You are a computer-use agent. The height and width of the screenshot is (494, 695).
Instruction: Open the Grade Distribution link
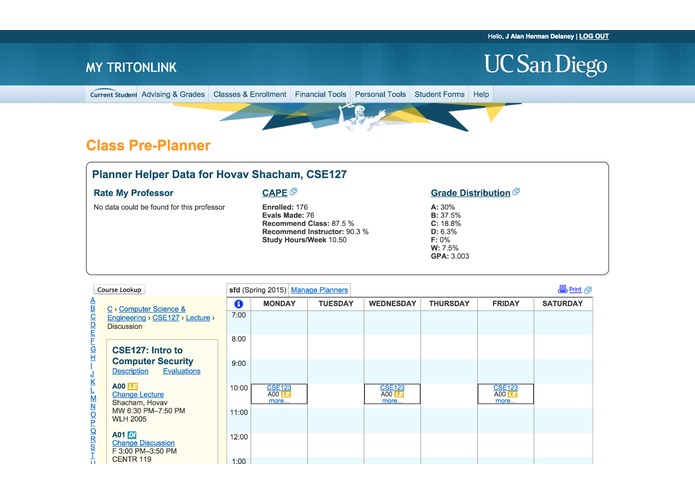(x=470, y=193)
